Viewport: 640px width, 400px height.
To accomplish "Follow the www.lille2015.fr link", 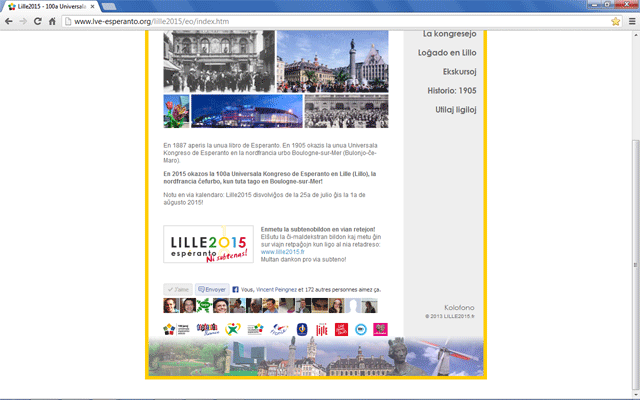I will (x=282, y=252).
